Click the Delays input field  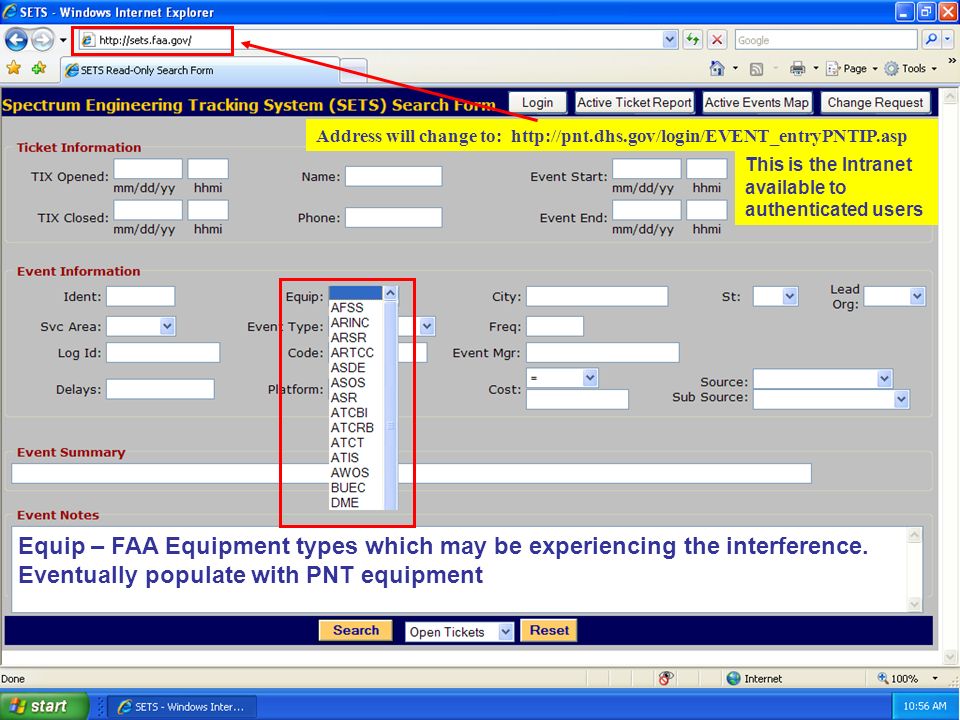(x=160, y=389)
